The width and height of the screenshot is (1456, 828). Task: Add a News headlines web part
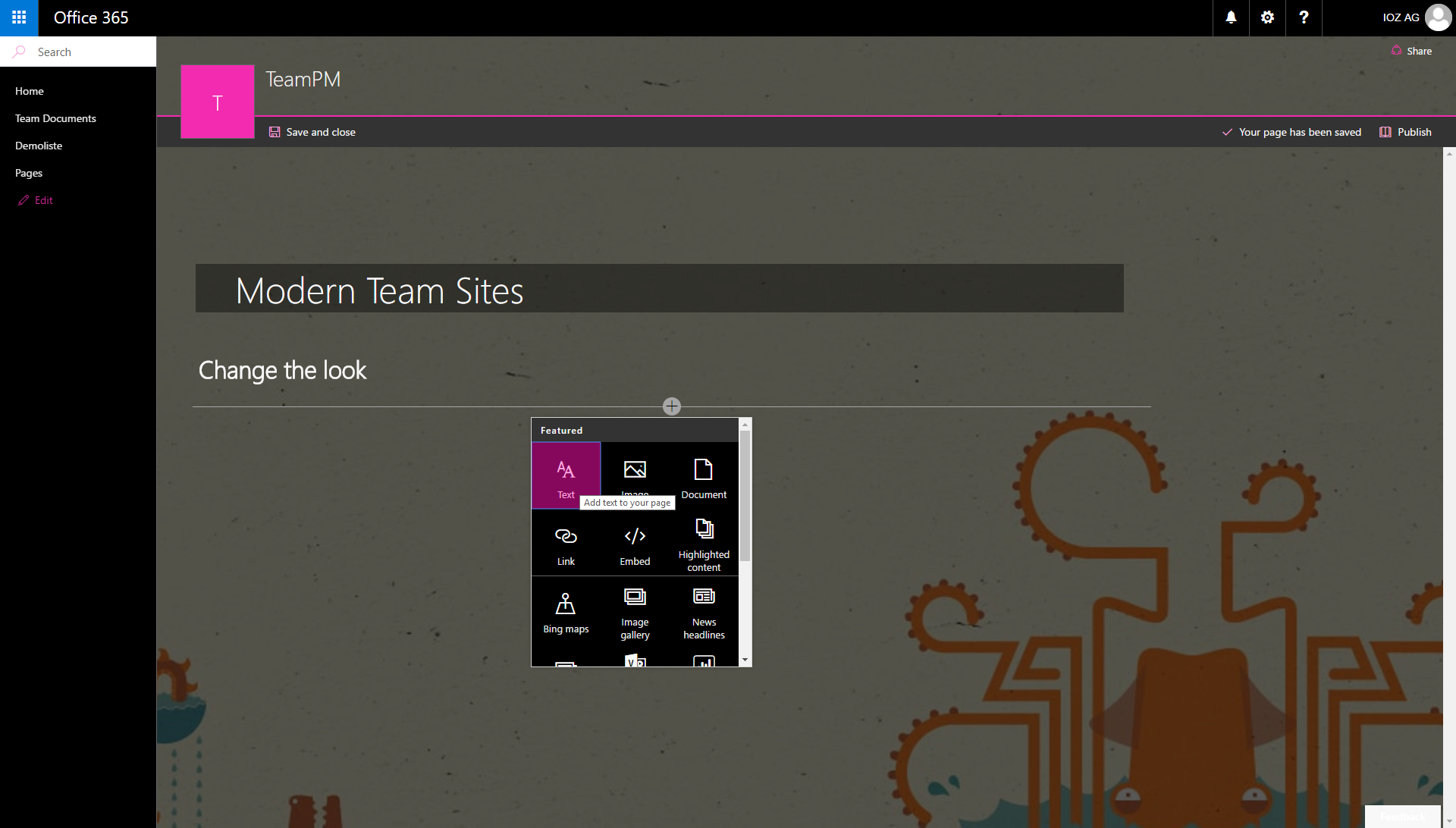point(704,610)
